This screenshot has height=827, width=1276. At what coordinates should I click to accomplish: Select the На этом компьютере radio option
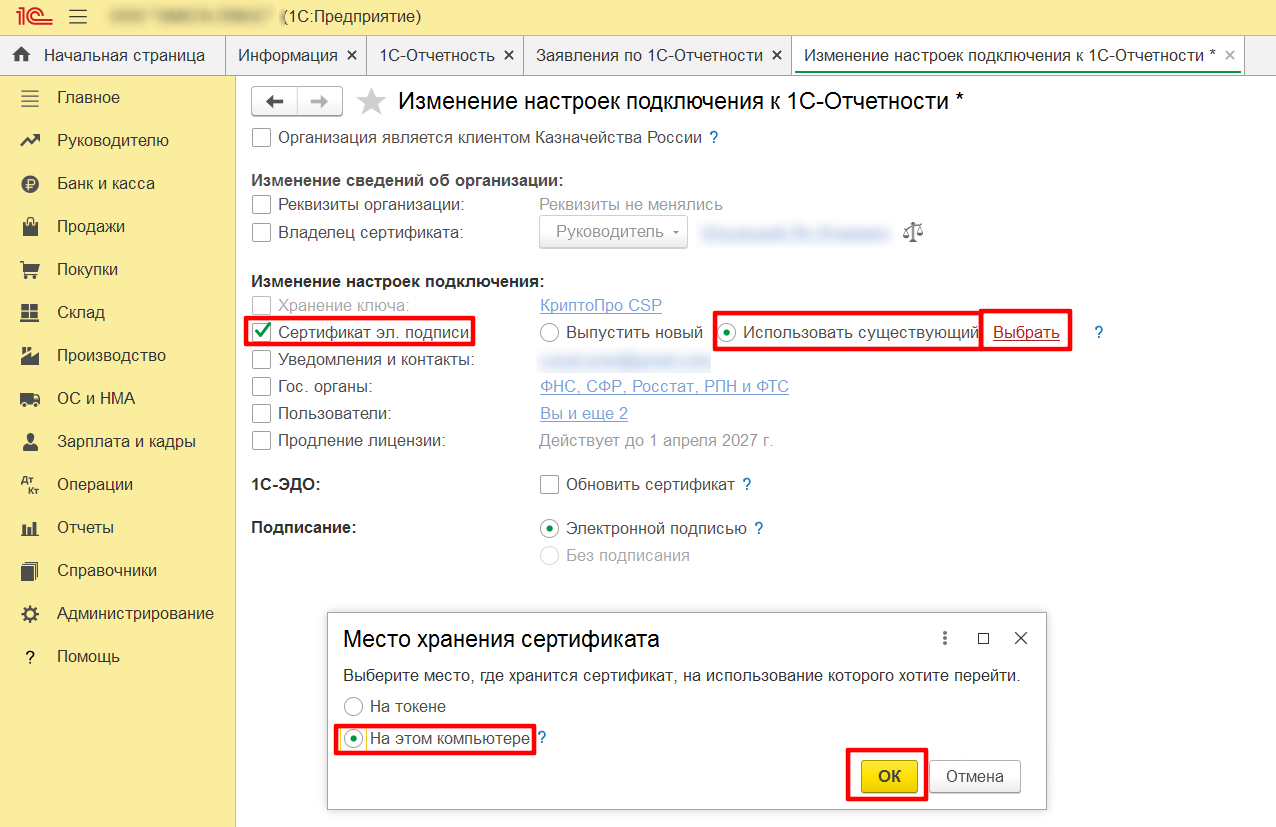click(x=352, y=739)
